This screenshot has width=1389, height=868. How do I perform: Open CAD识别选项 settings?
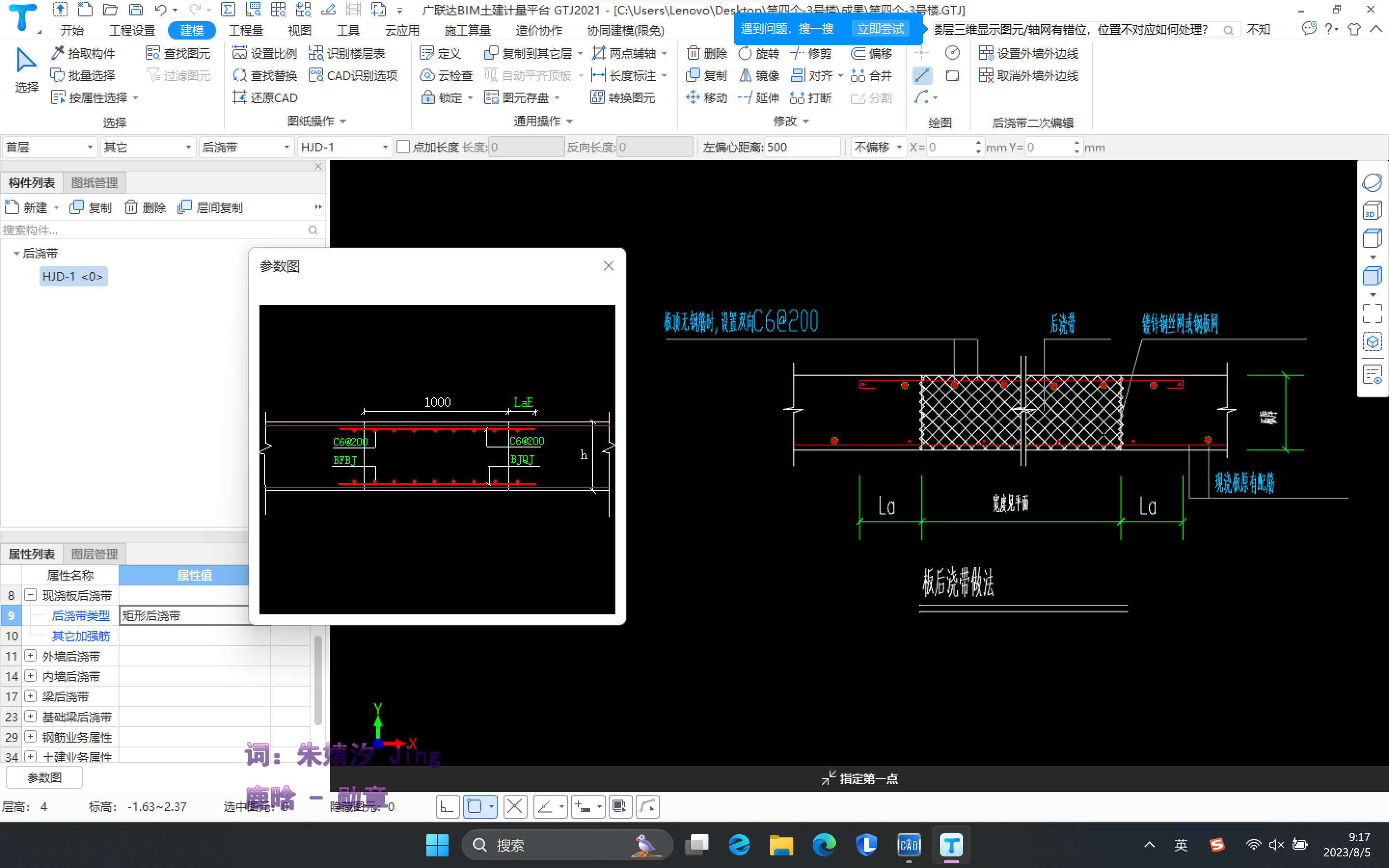pos(353,76)
